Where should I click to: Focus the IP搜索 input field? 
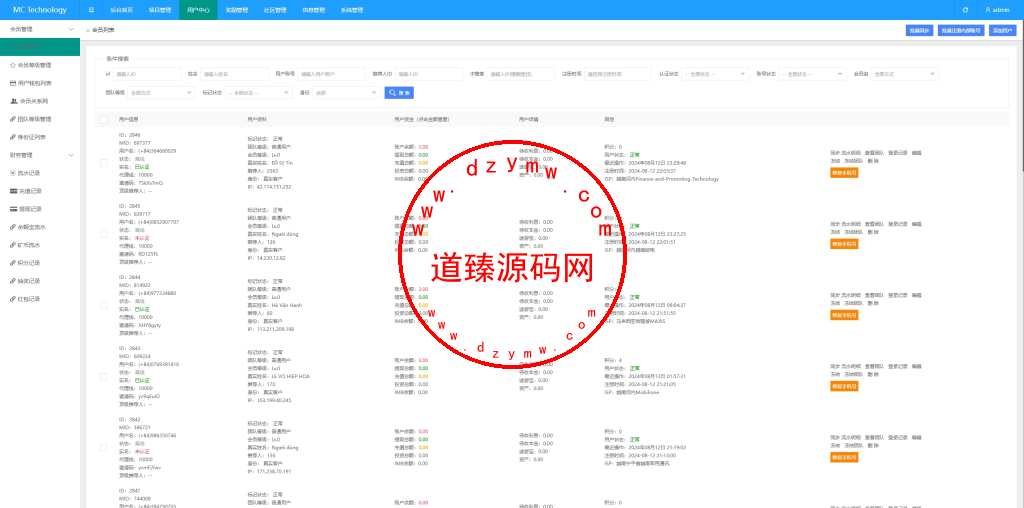point(520,74)
